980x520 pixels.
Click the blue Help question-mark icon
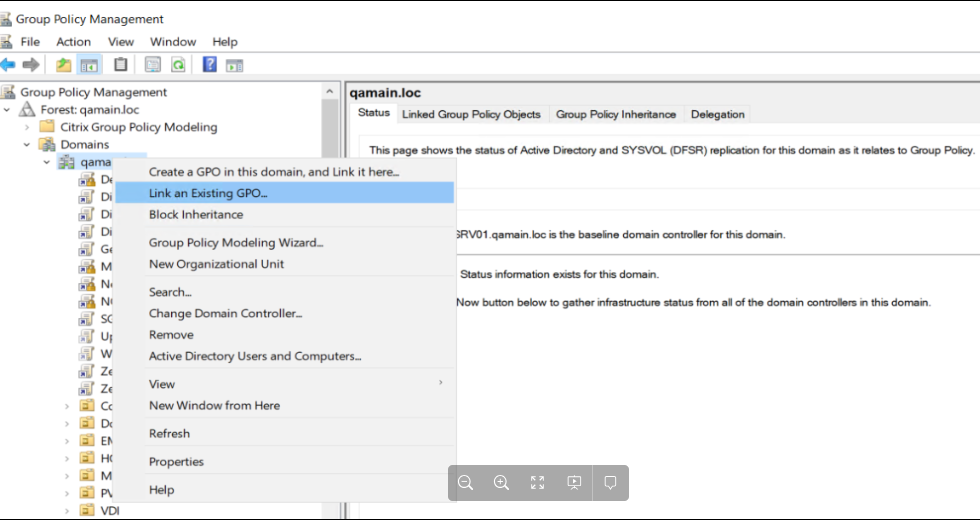click(x=209, y=64)
